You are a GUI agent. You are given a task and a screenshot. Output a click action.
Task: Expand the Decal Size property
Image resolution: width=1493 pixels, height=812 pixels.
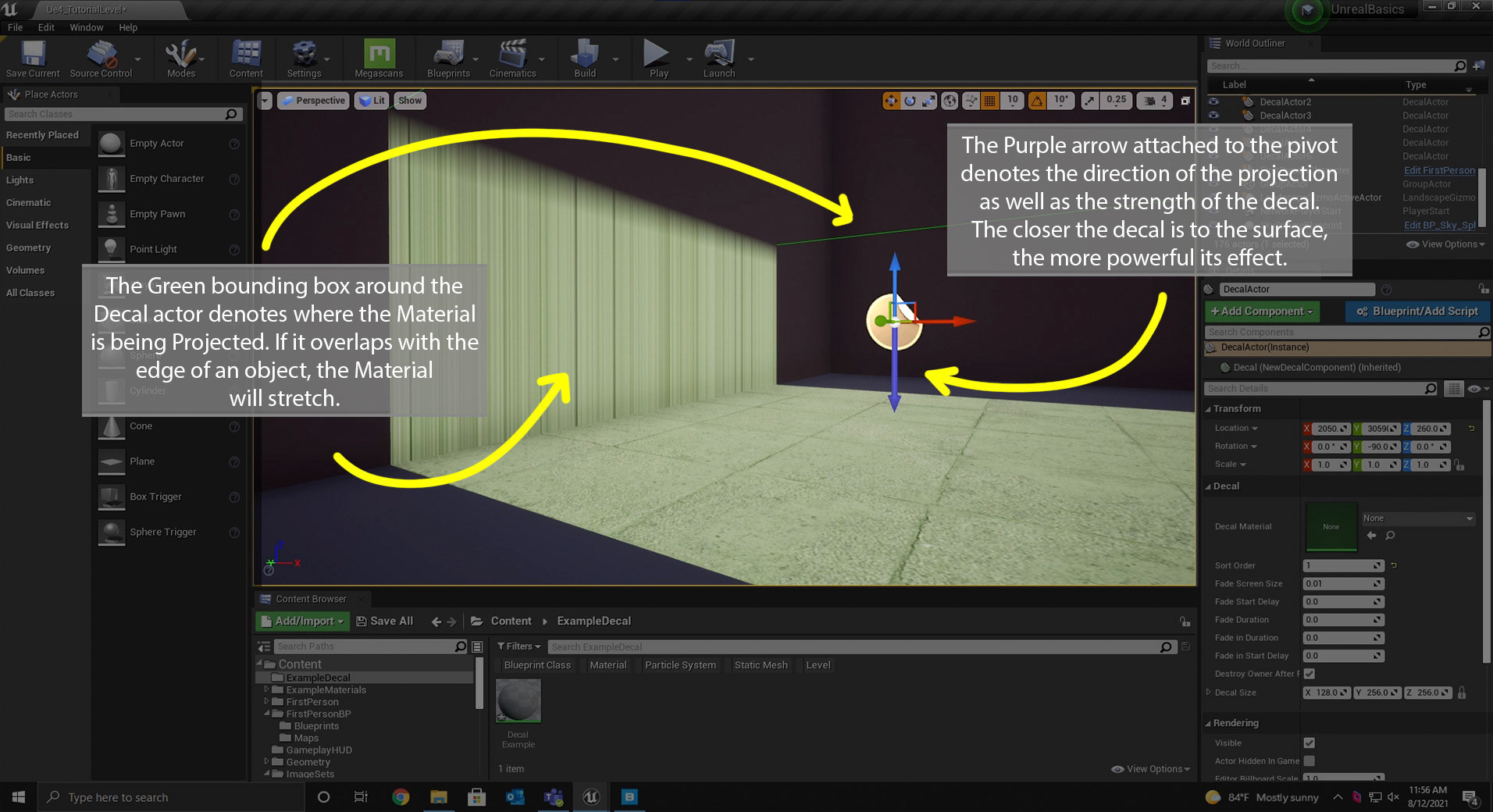(x=1209, y=692)
